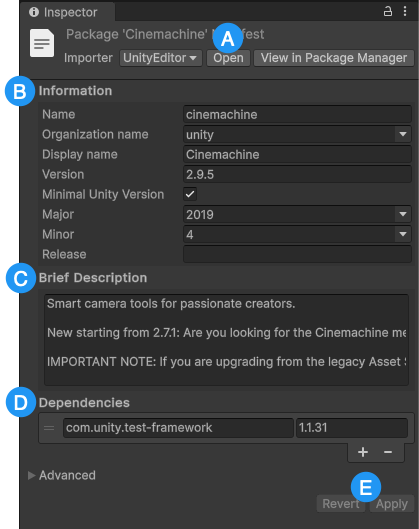Open the UnityEditor importer dropdown

coord(161,58)
